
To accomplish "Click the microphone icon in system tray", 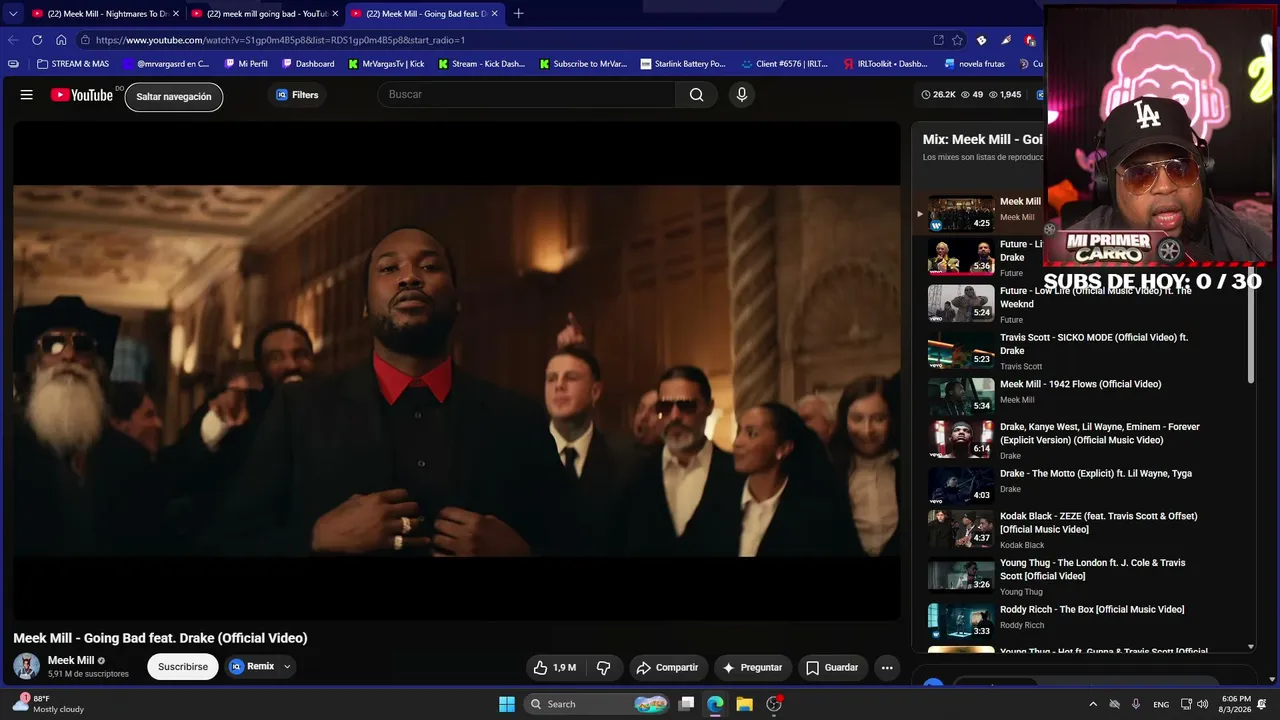I will (1136, 704).
